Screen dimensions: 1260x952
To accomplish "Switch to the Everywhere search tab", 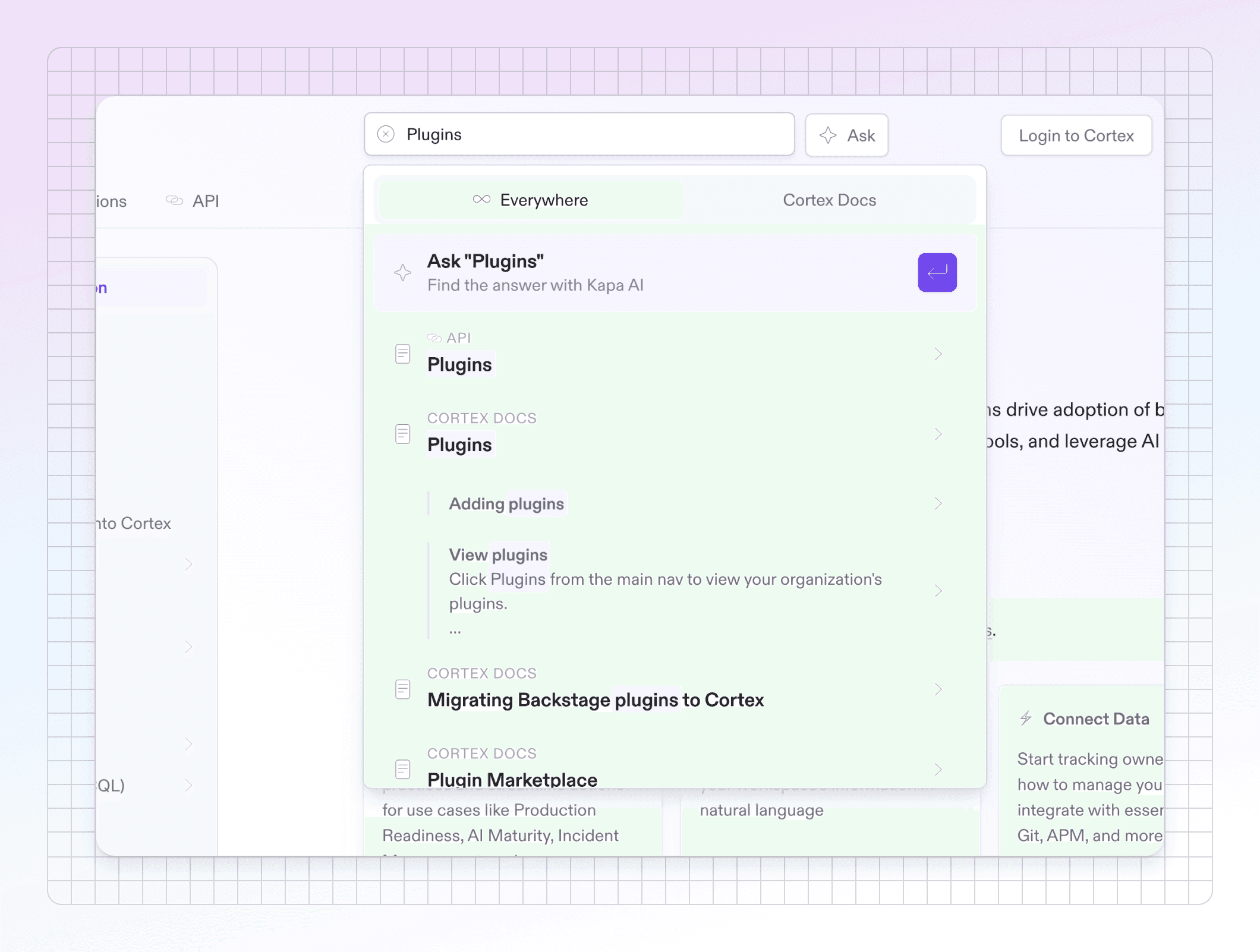I will [531, 200].
